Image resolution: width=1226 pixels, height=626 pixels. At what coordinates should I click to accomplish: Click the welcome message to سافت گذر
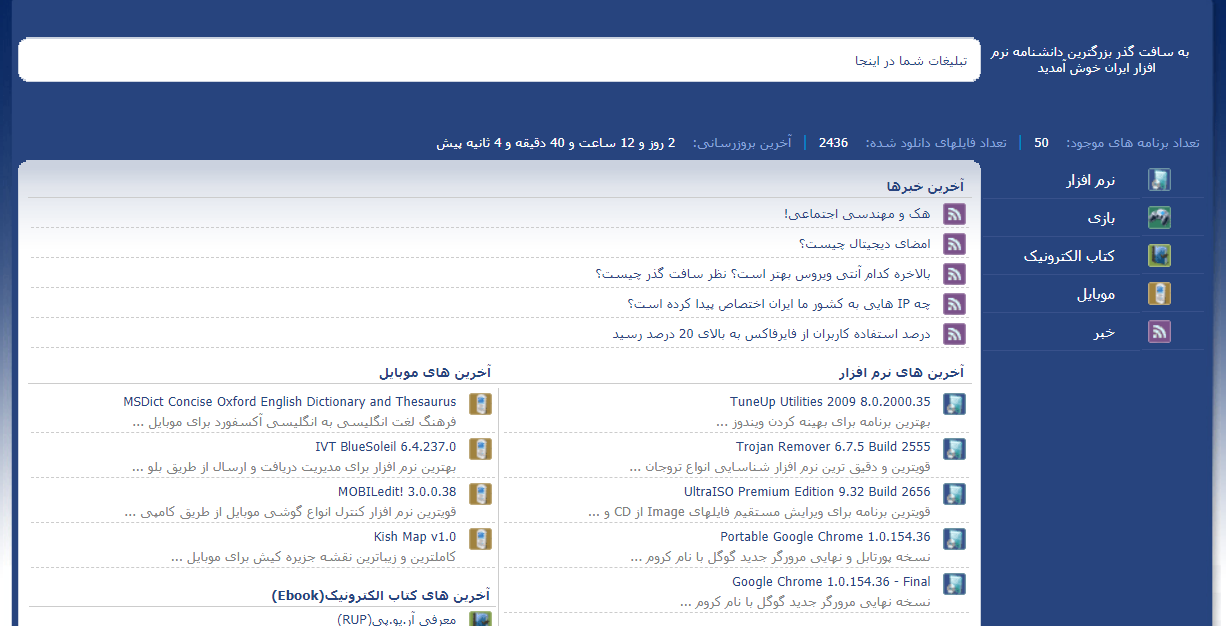pos(1090,60)
